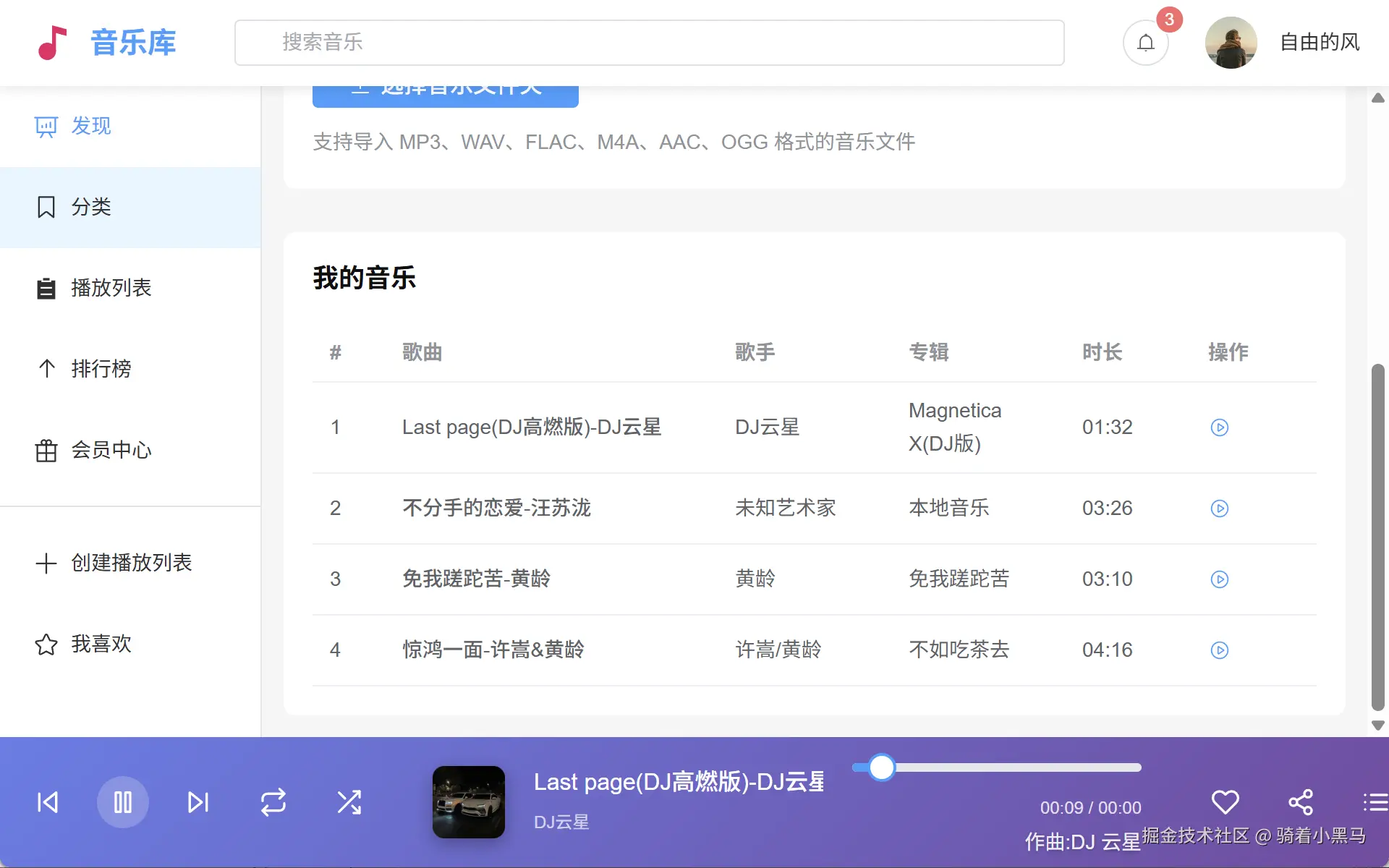
Task: Open the 我喜欢 favorites list
Action: tap(101, 644)
